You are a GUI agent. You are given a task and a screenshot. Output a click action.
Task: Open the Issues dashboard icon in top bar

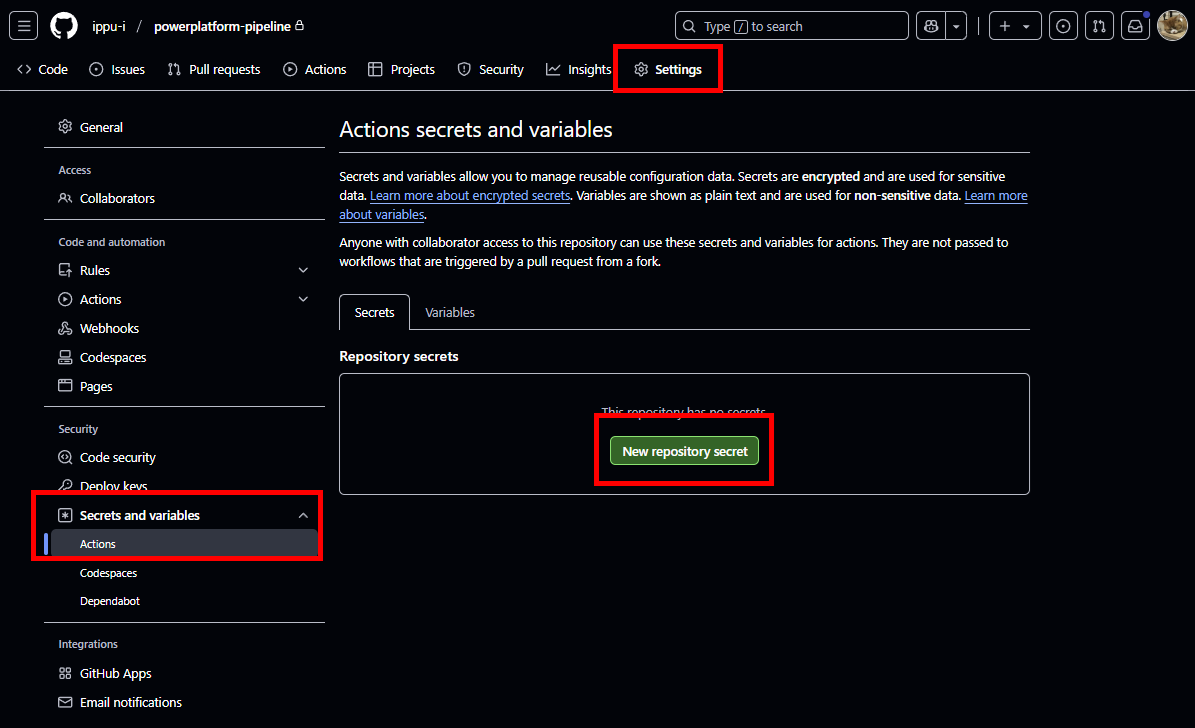(1063, 25)
